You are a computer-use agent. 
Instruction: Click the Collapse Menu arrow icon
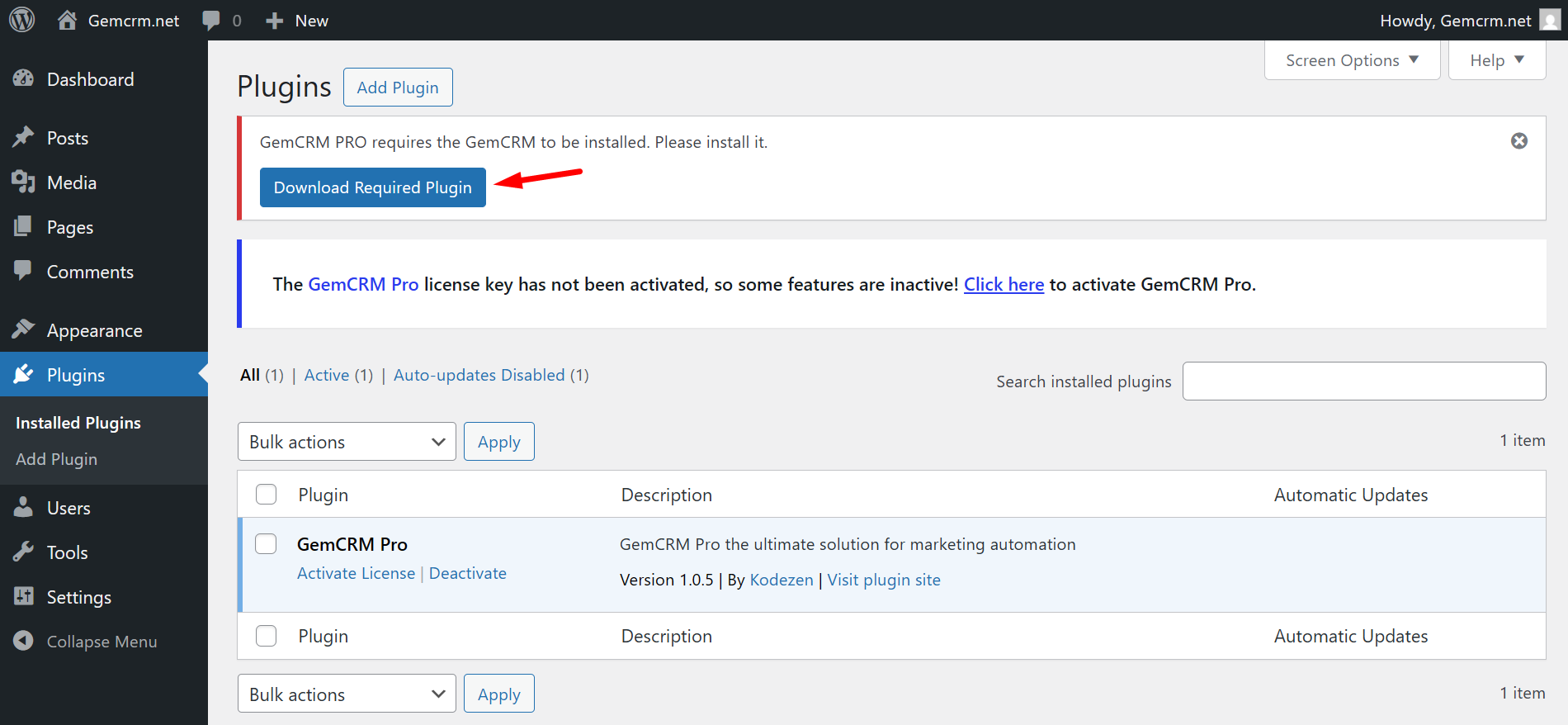23,641
